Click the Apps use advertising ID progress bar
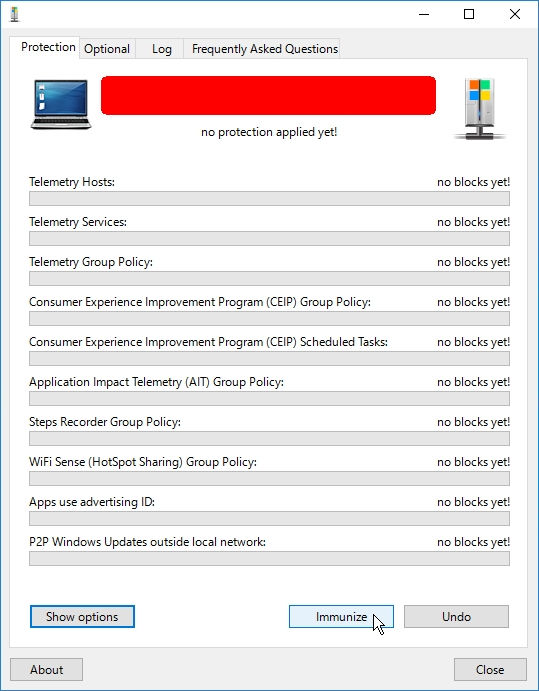 pyautogui.click(x=269, y=519)
